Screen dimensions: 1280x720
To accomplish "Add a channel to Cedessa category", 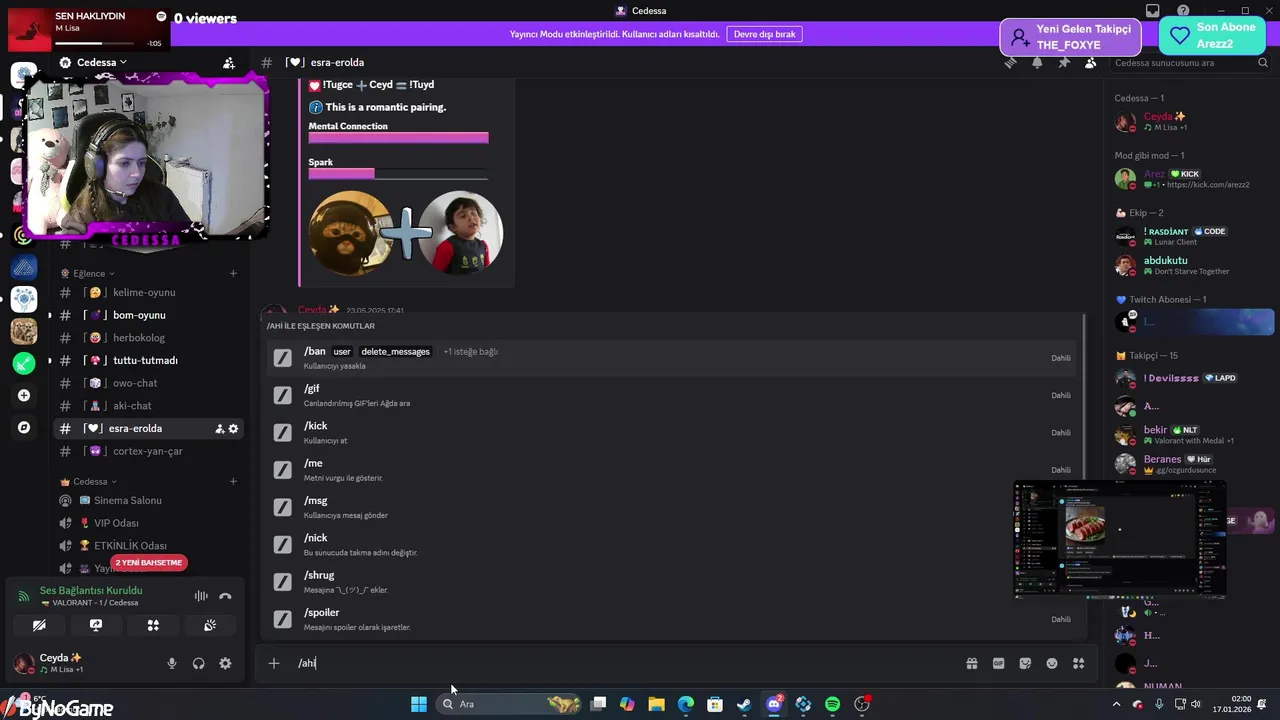I will [233, 481].
